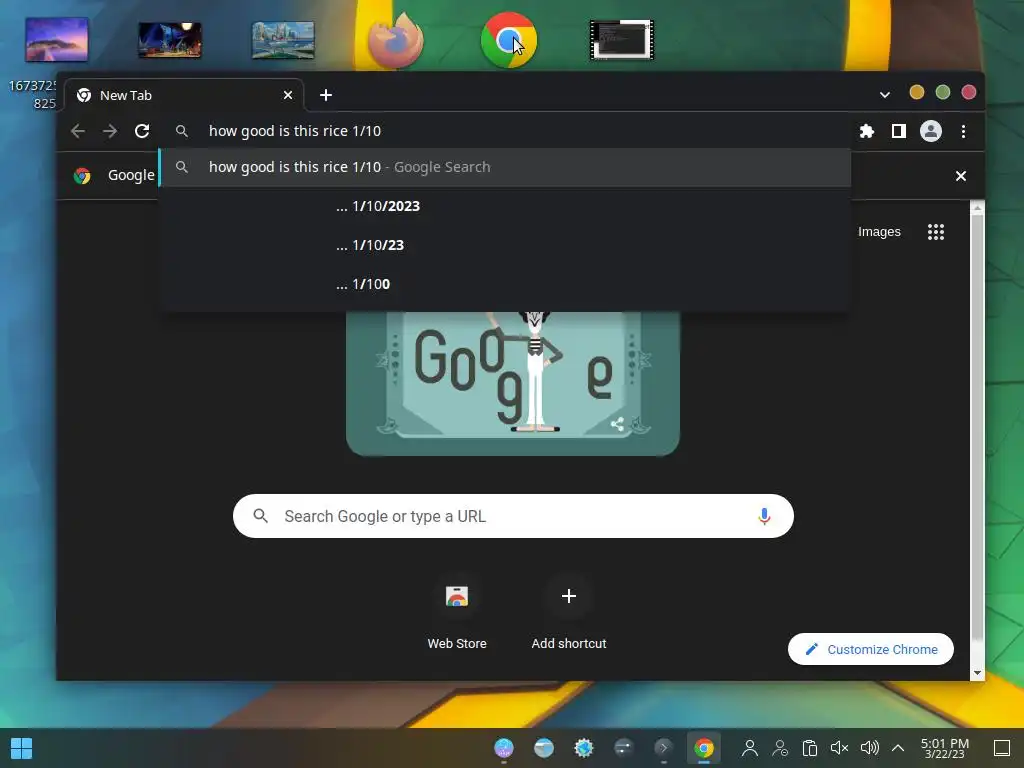Click the clock showing 5:01 PM
The image size is (1024, 768).
click(944, 748)
